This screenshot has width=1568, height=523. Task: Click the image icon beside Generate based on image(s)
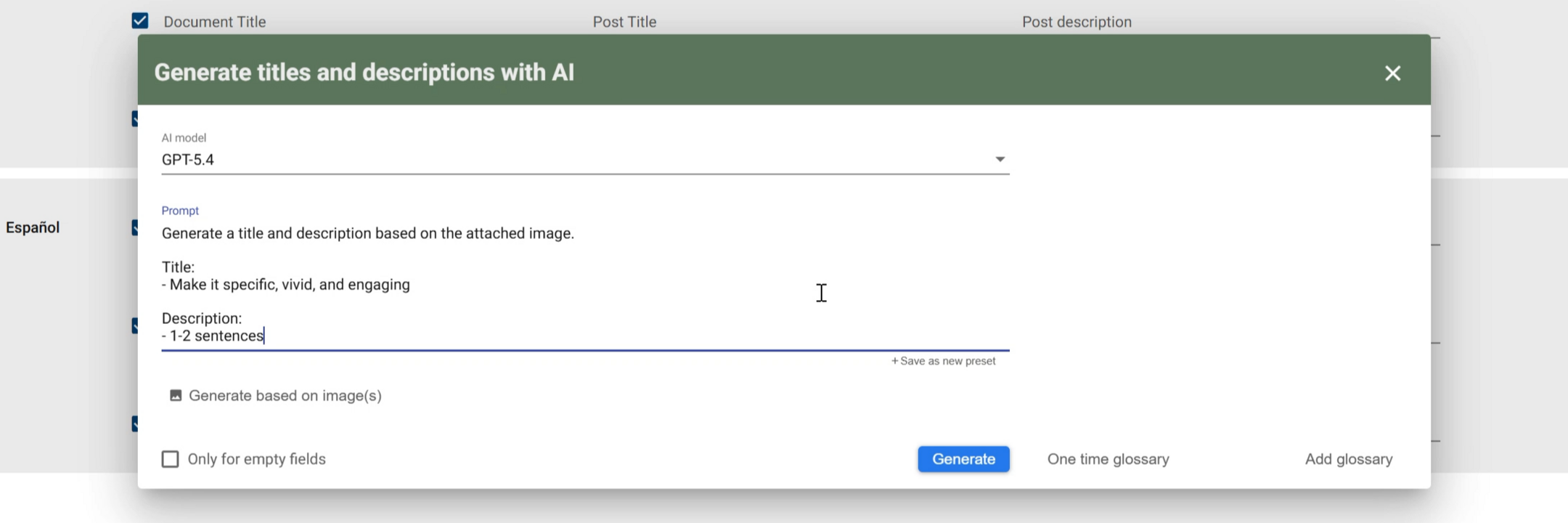click(176, 396)
